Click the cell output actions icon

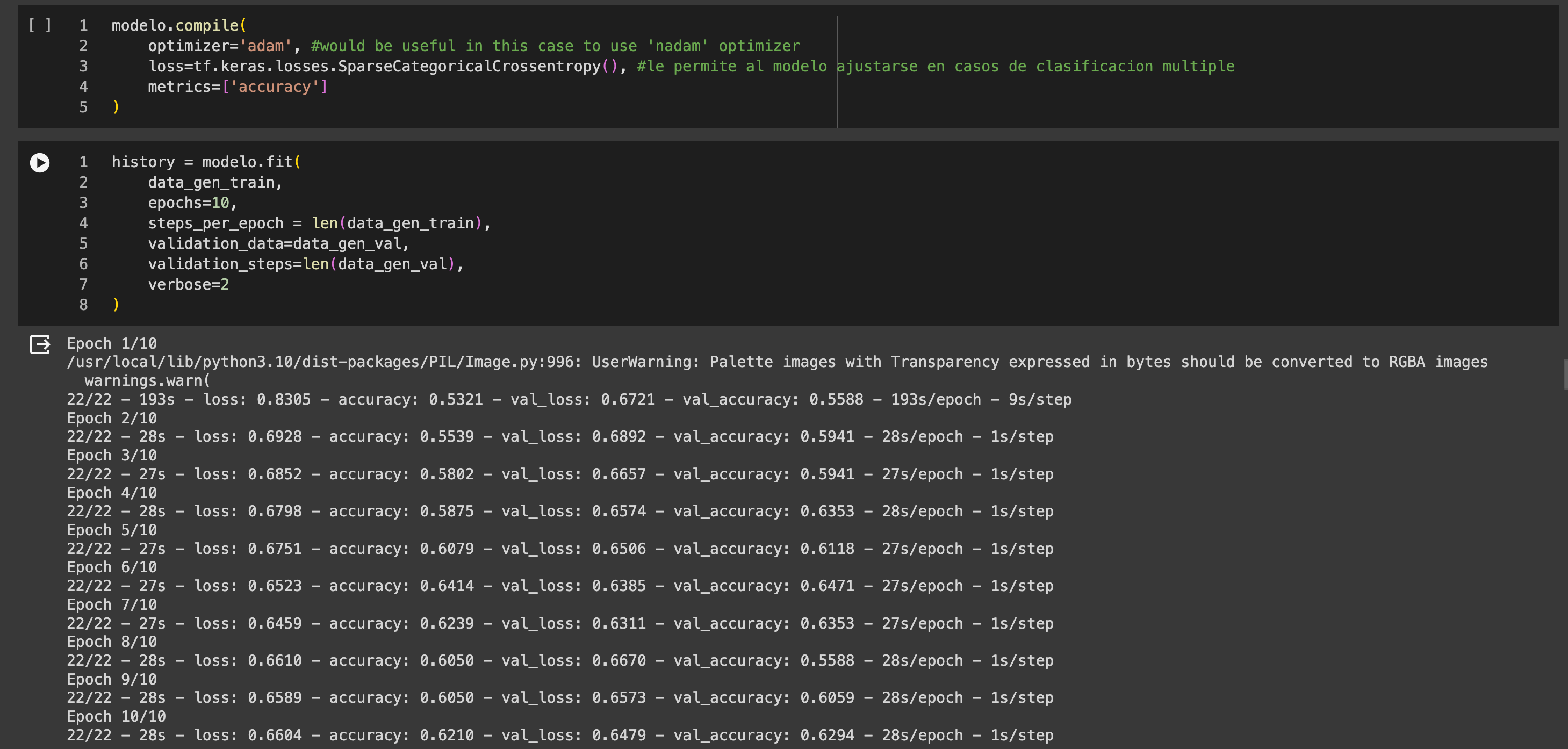click(x=40, y=344)
